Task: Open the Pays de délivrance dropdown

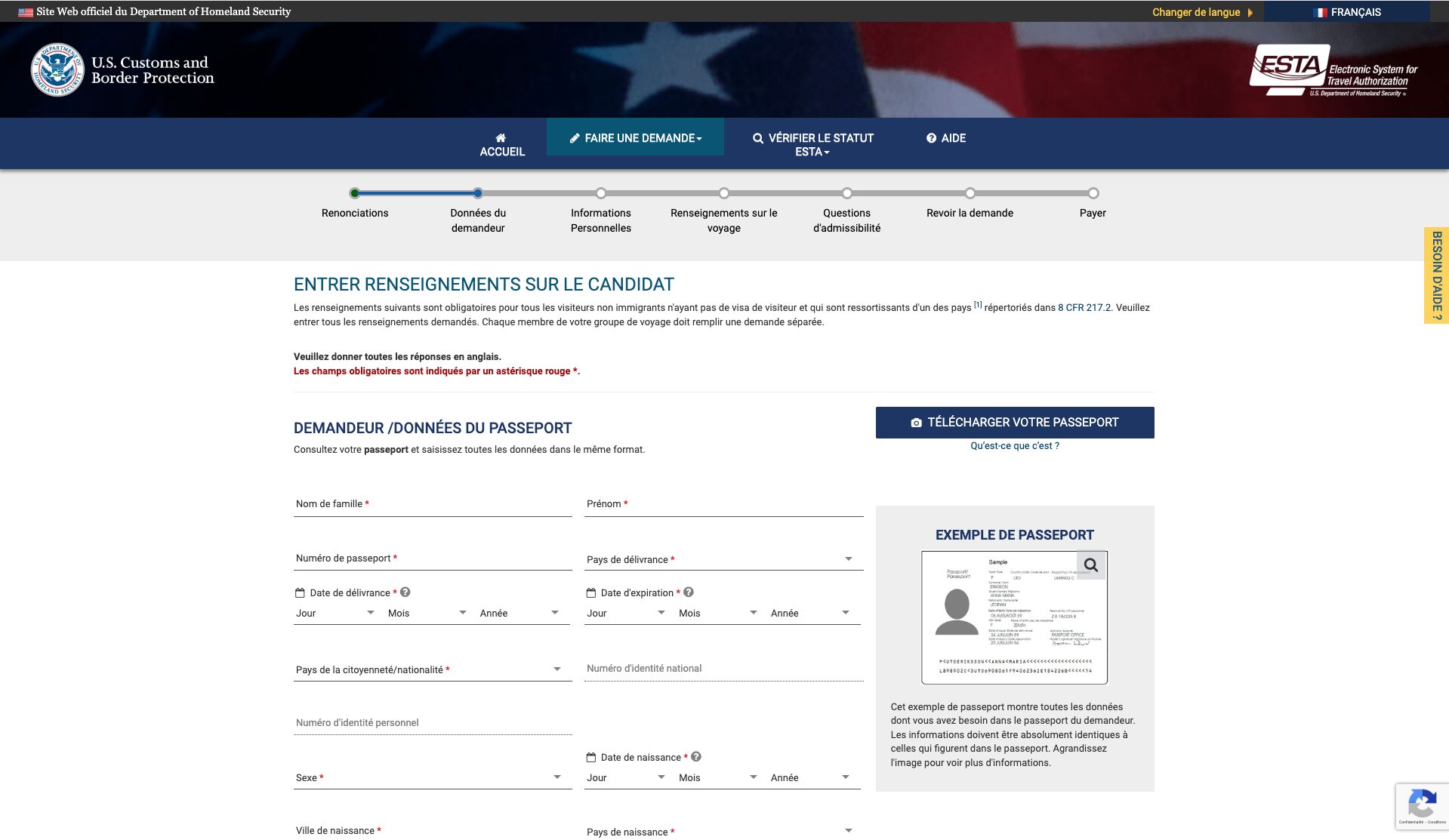Action: coord(723,559)
